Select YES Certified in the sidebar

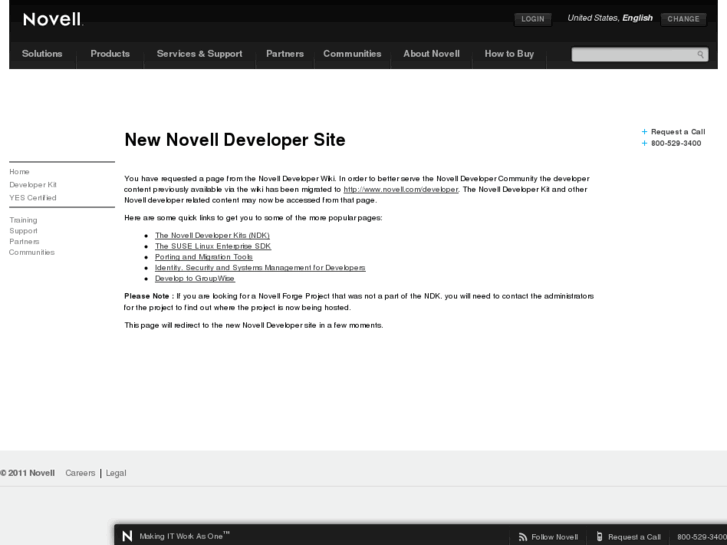point(33,198)
